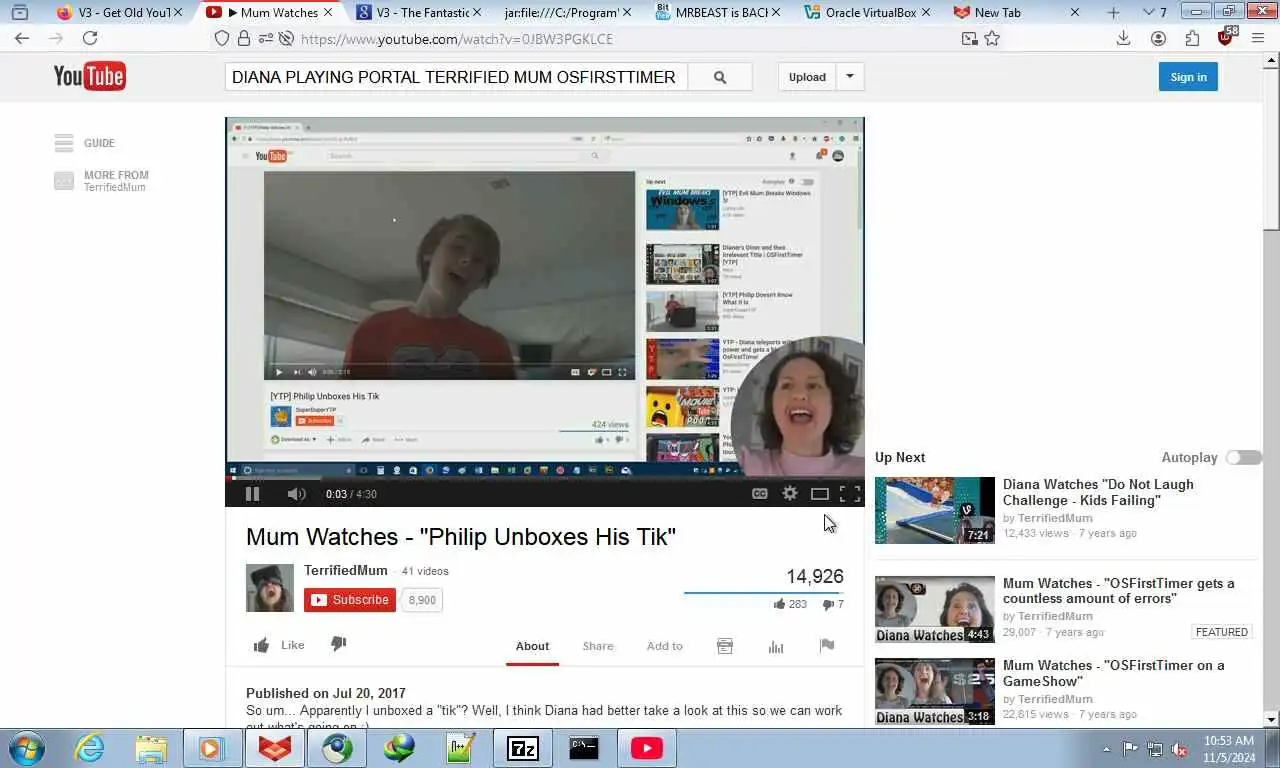The image size is (1280, 768).
Task: Open 'OSFirstTimer gets a countless amount of errors' title
Action: (1119, 591)
